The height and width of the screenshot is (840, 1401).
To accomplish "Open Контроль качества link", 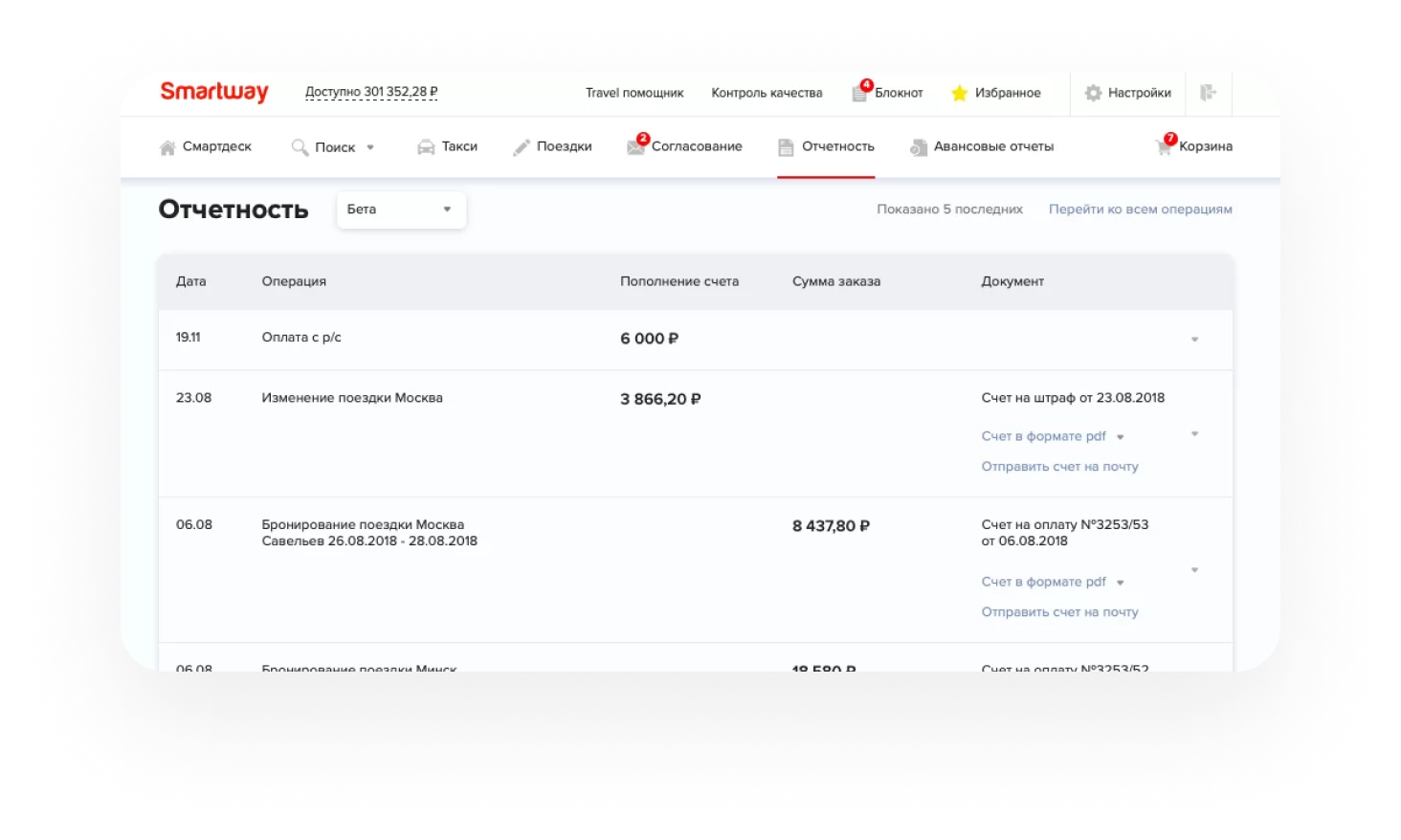I will (767, 93).
